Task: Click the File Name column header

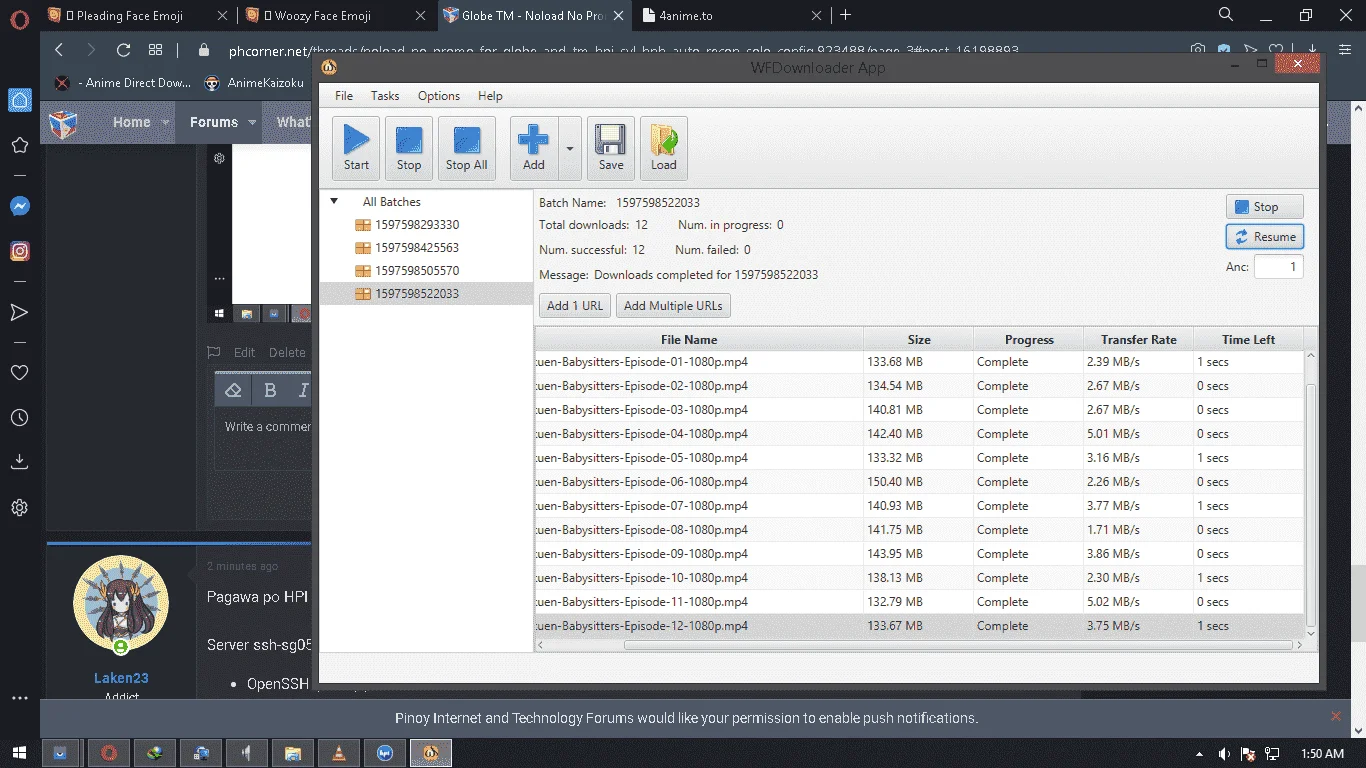Action: coord(689,340)
